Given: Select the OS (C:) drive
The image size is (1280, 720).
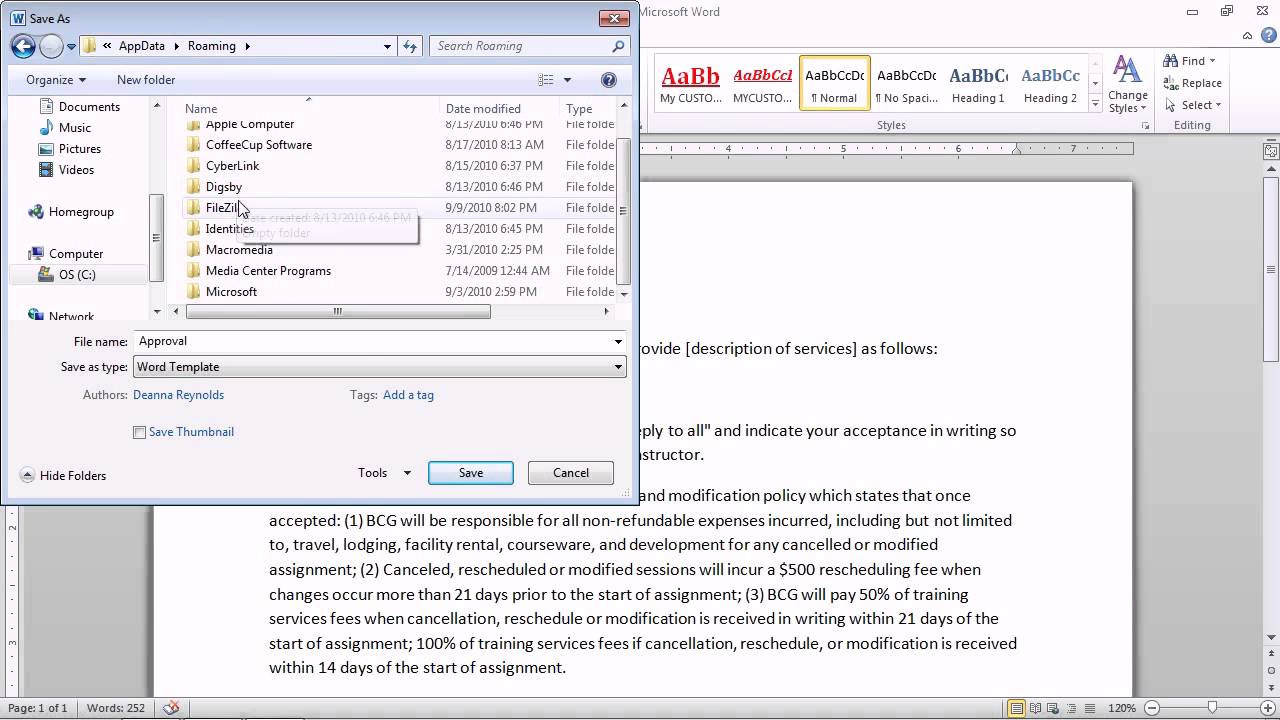Looking at the screenshot, I should [77, 275].
